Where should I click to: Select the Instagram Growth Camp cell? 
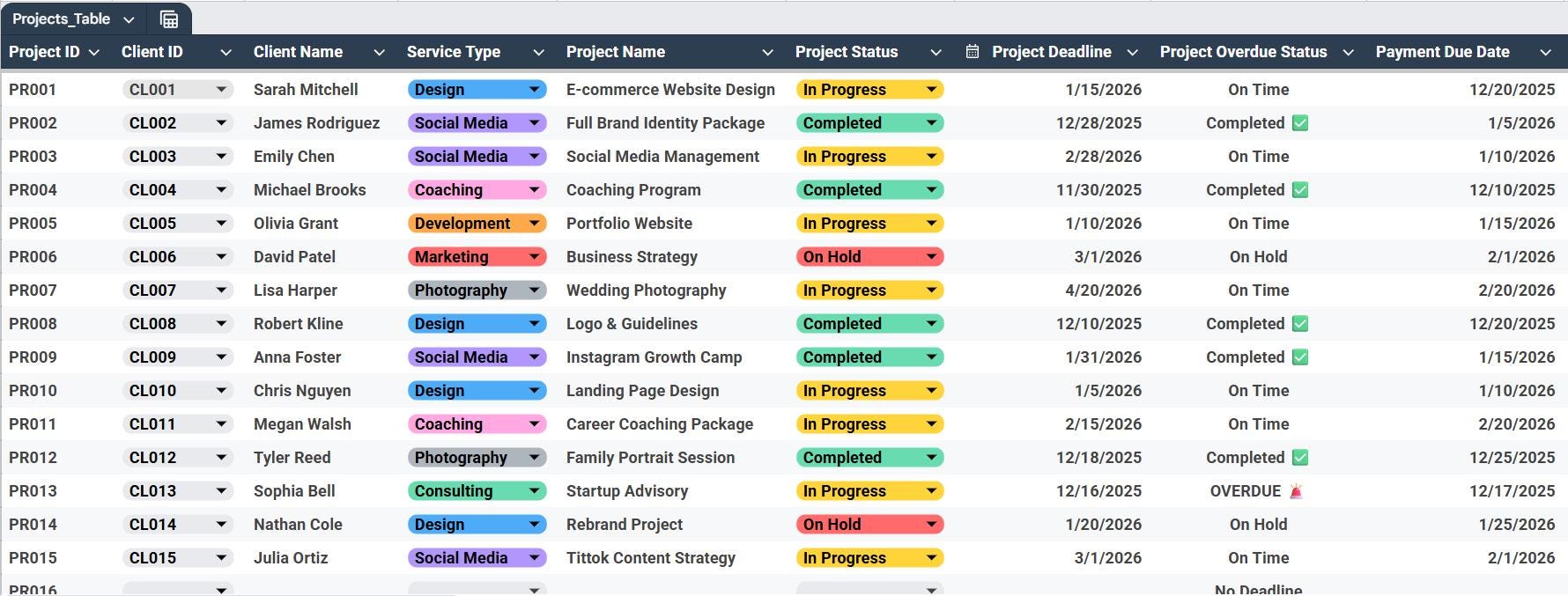(654, 357)
